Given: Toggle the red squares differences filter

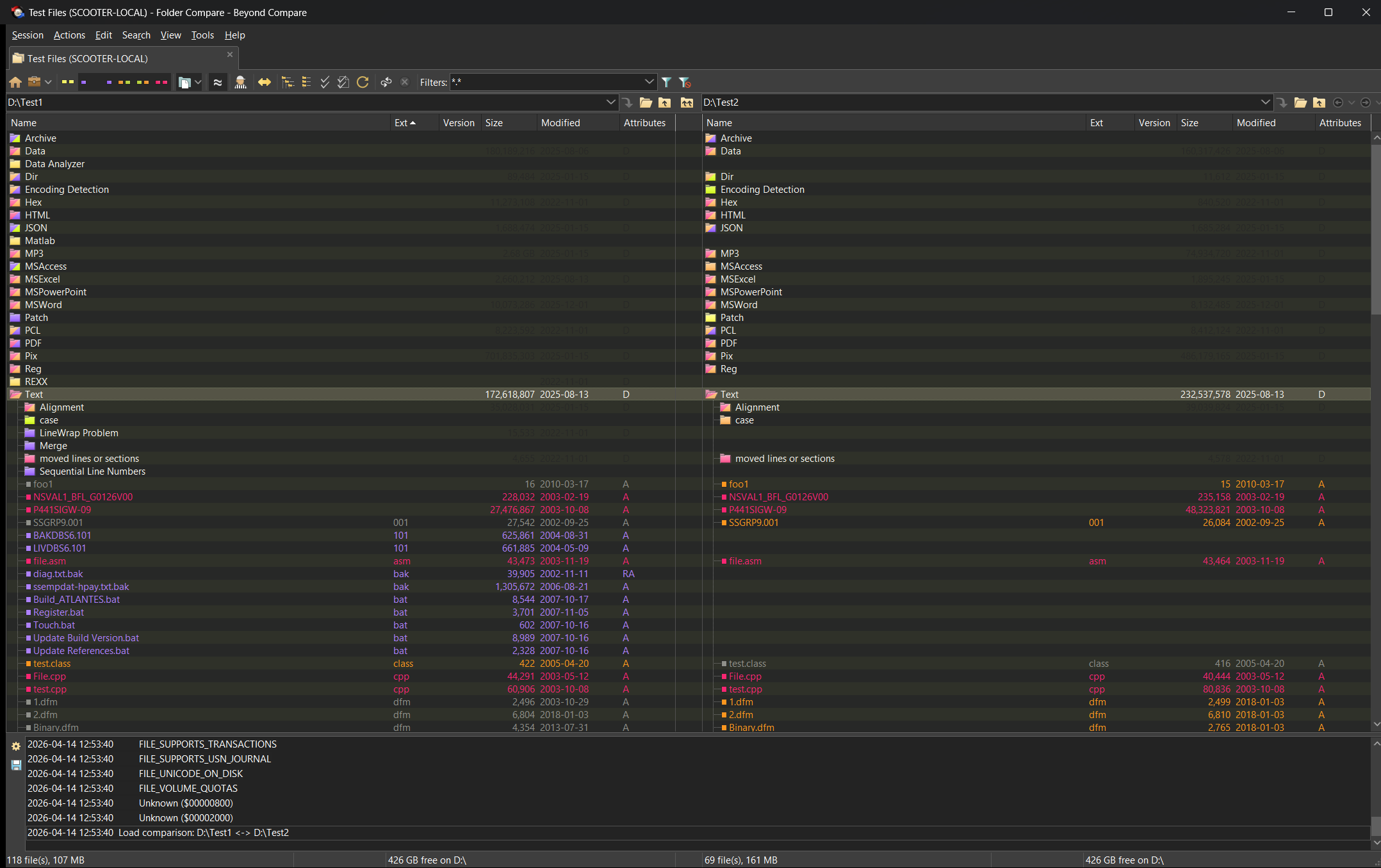Looking at the screenshot, I should (161, 82).
